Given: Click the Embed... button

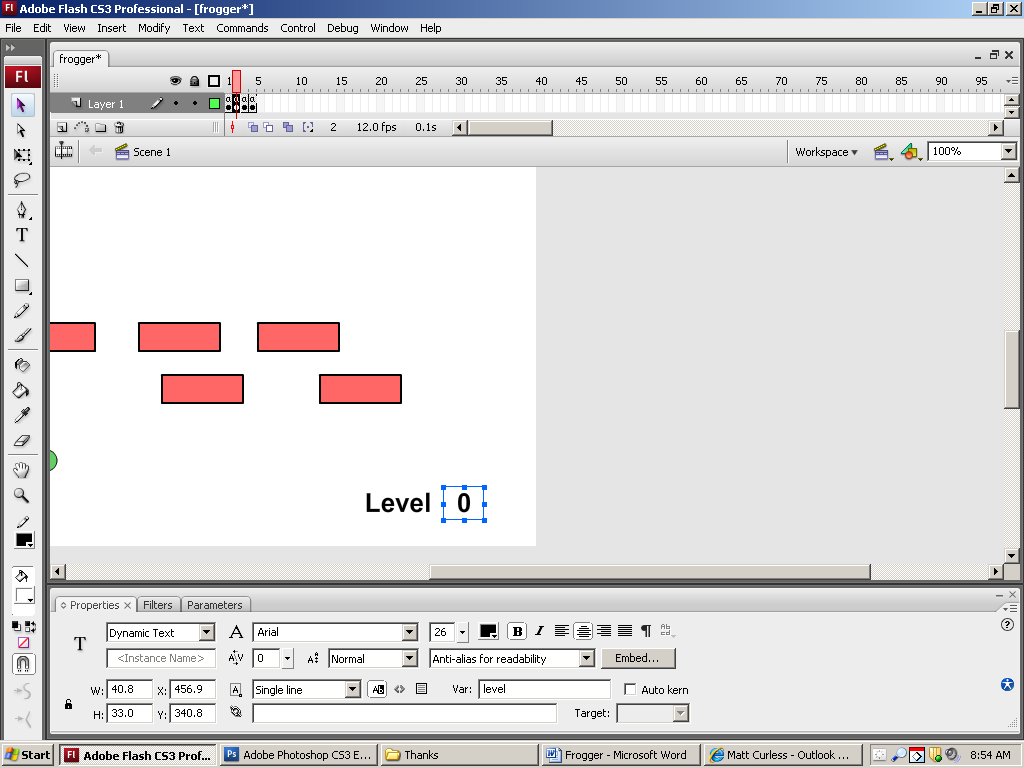Looking at the screenshot, I should point(638,658).
